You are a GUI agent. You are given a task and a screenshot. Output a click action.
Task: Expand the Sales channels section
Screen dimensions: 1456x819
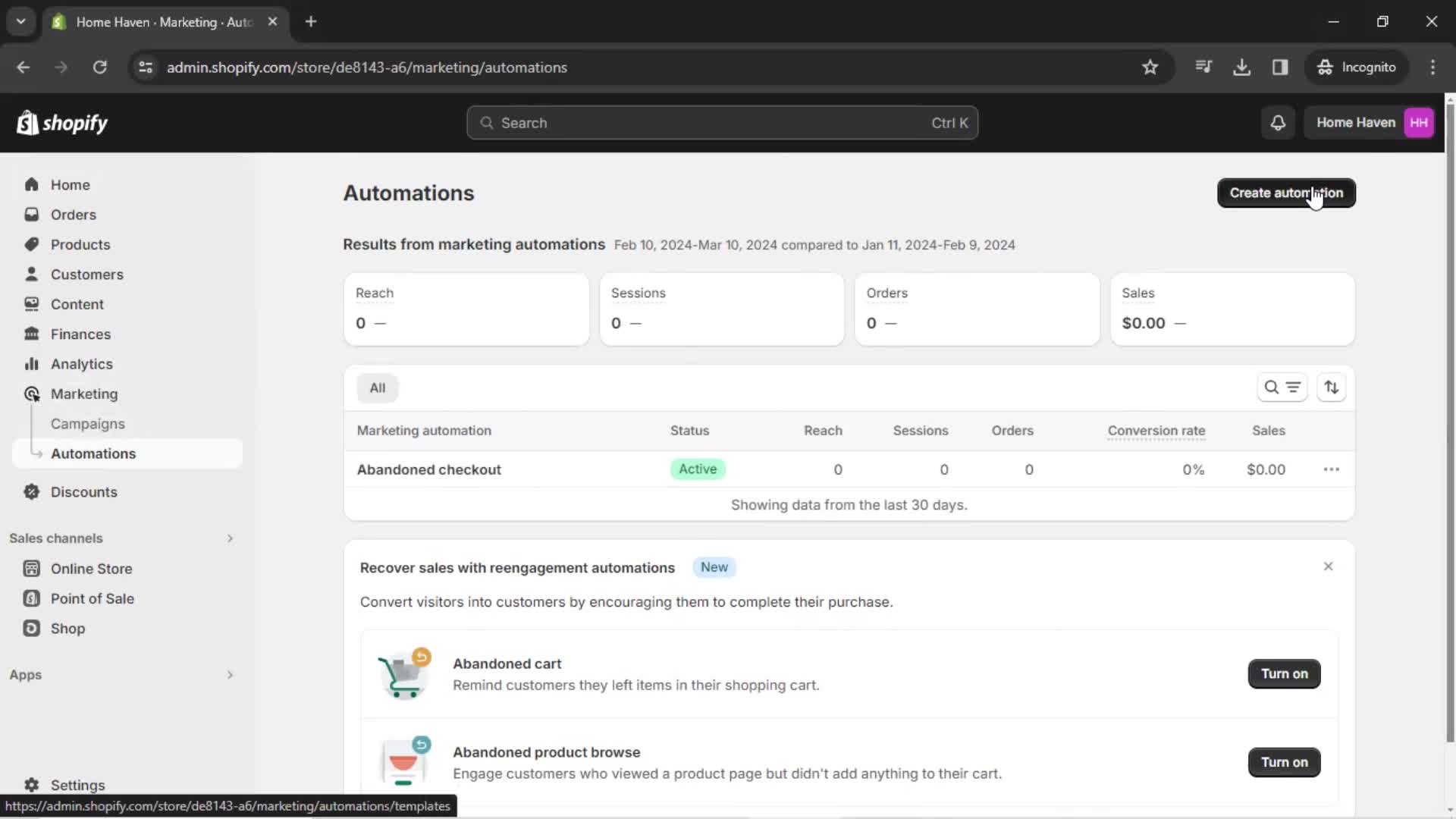(x=230, y=538)
